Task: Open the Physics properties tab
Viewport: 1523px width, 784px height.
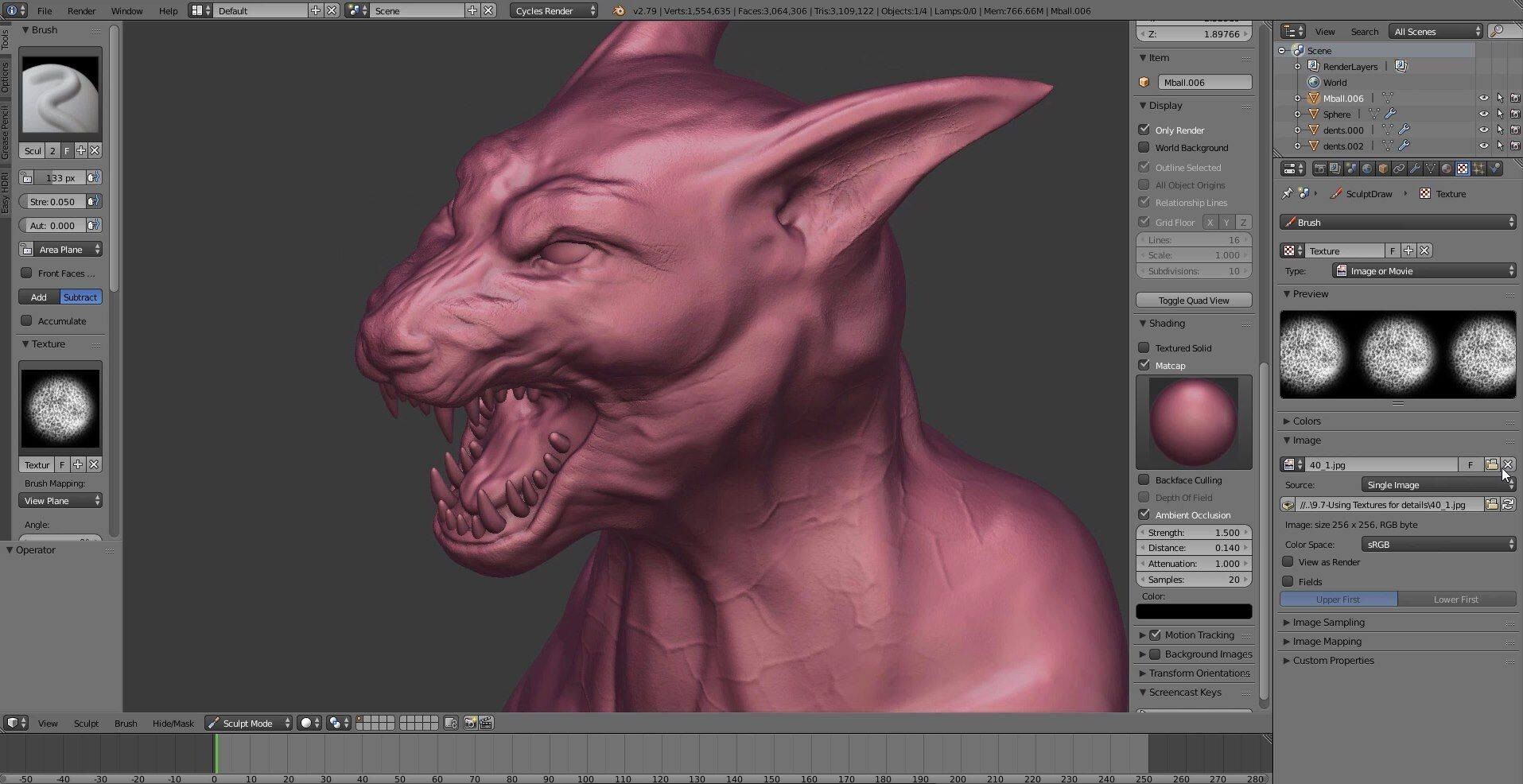Action: (x=1494, y=168)
